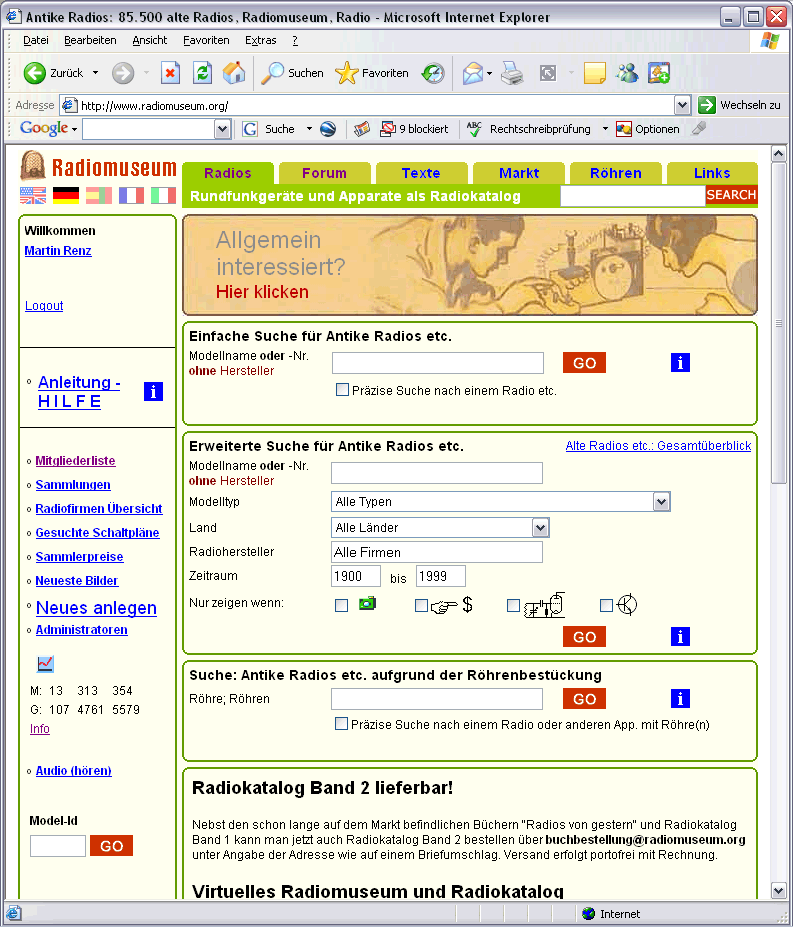Switch to the Röhren tab
Screen dimensions: 793x928
(615, 173)
